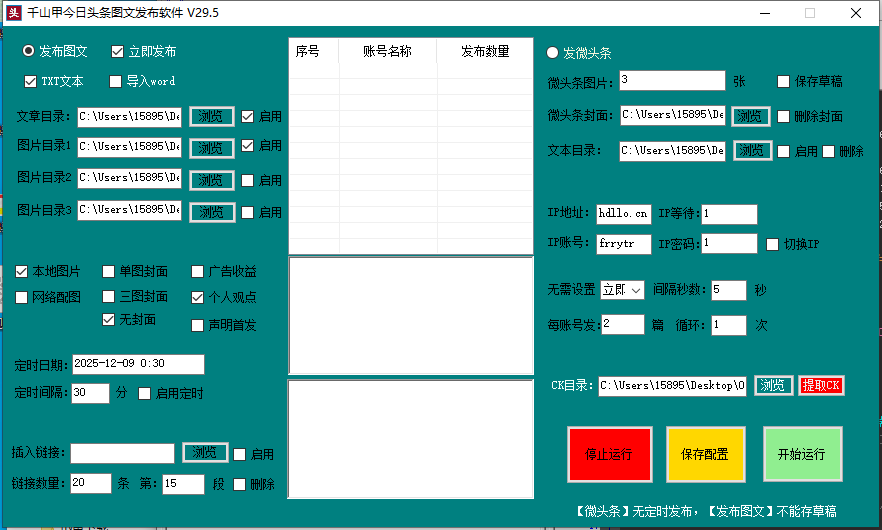This screenshot has width=882, height=530.
Task: Click the 发布数量 column header
Action: tap(484, 51)
